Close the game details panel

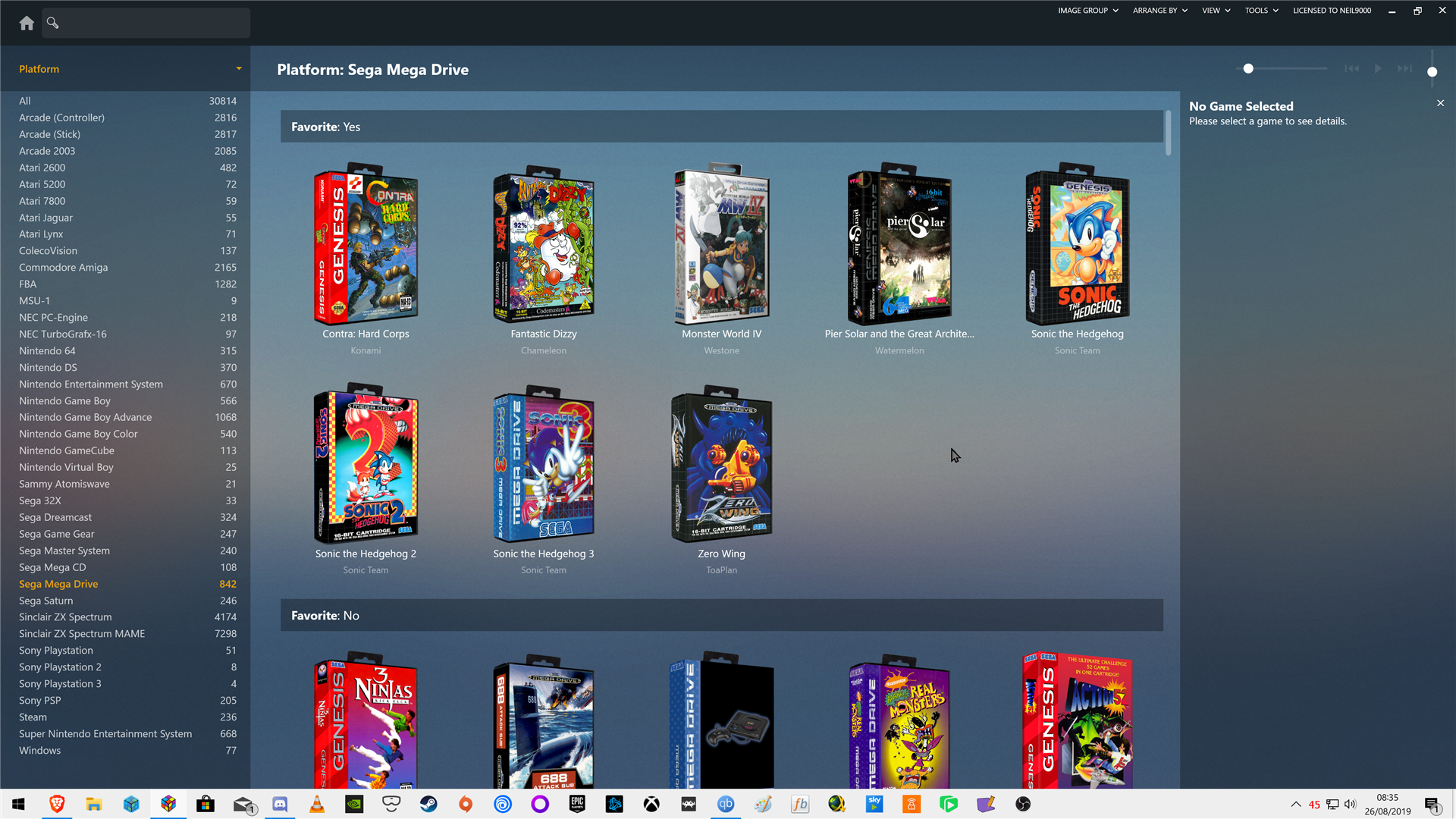tap(1440, 103)
